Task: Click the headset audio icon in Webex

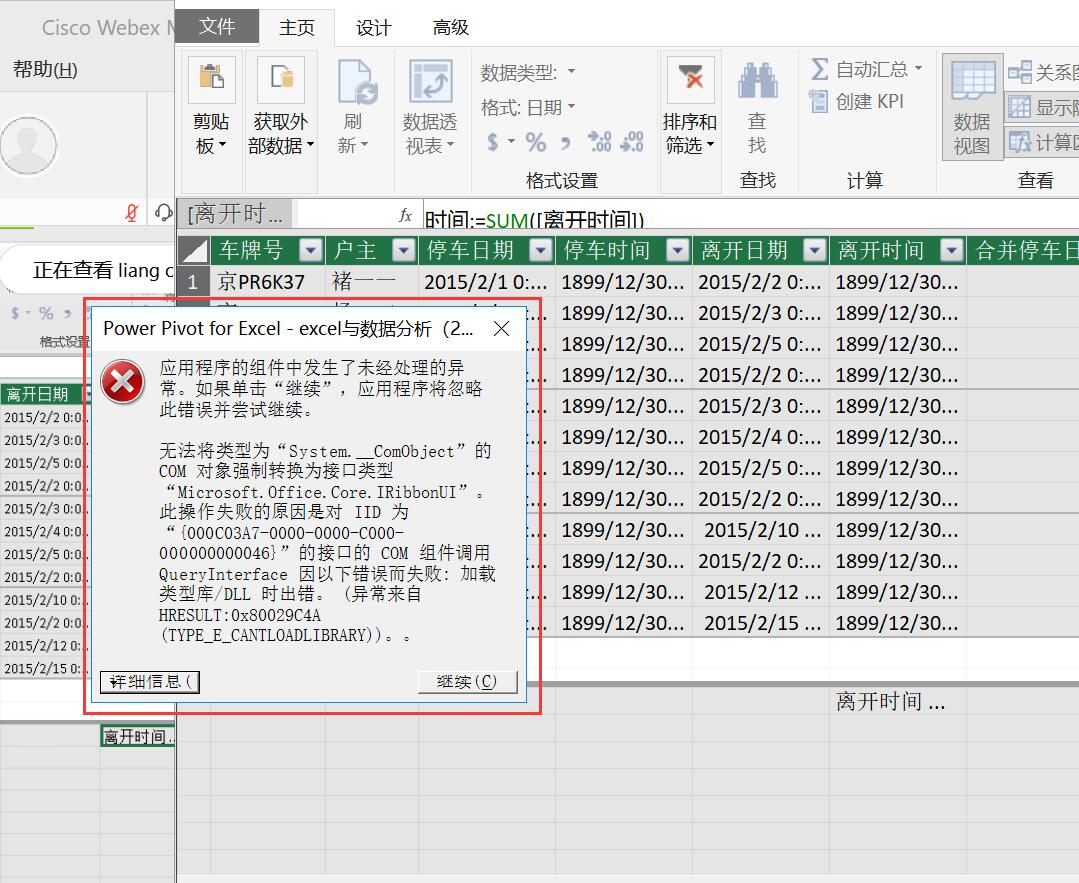Action: [x=163, y=213]
